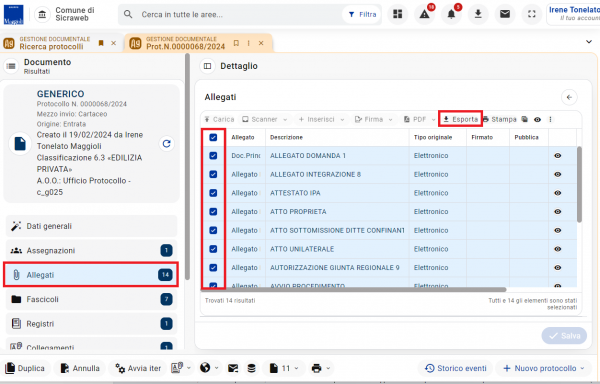Click the Esporta button
The width and height of the screenshot is (600, 384).
[x=460, y=119]
